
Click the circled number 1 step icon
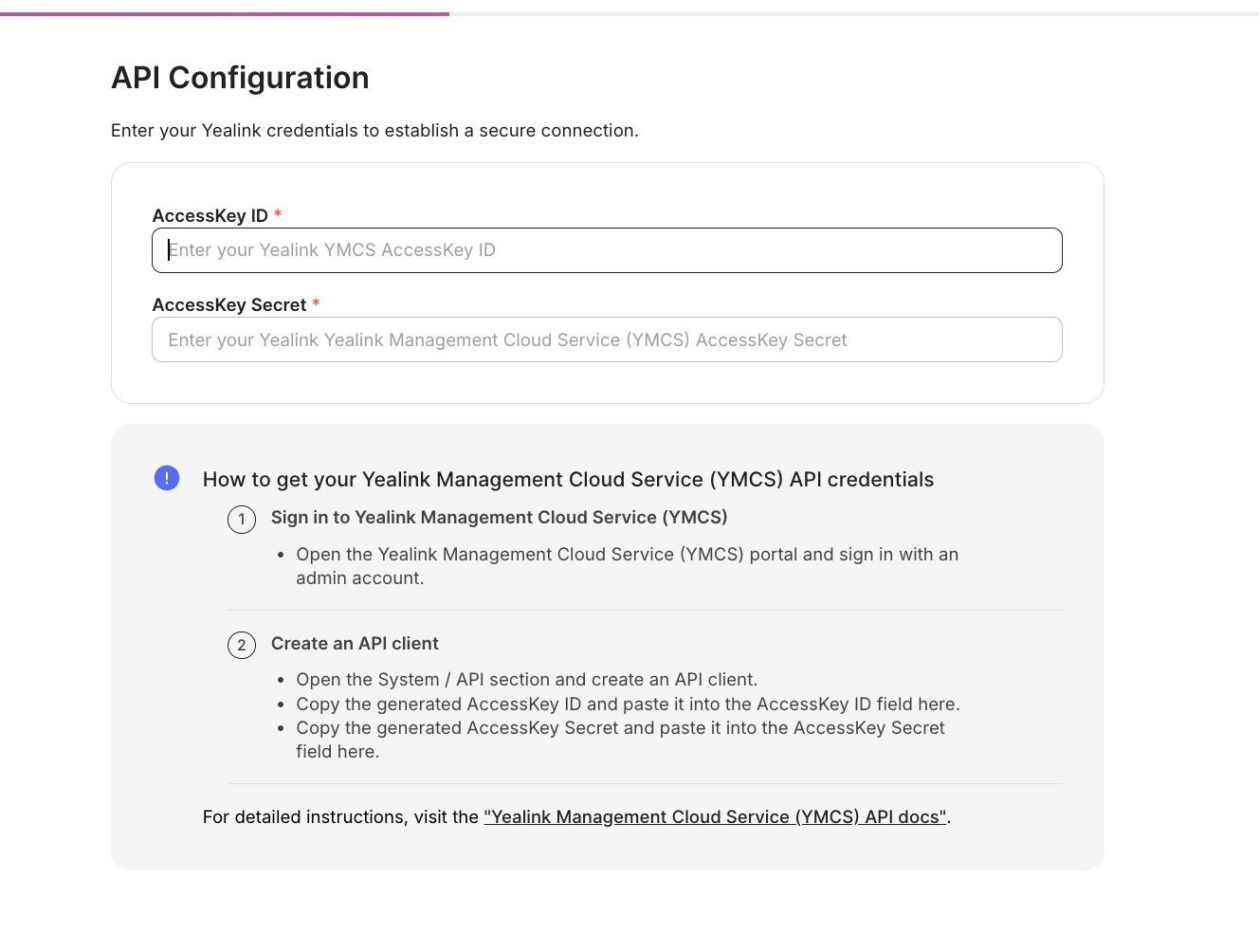point(242,520)
